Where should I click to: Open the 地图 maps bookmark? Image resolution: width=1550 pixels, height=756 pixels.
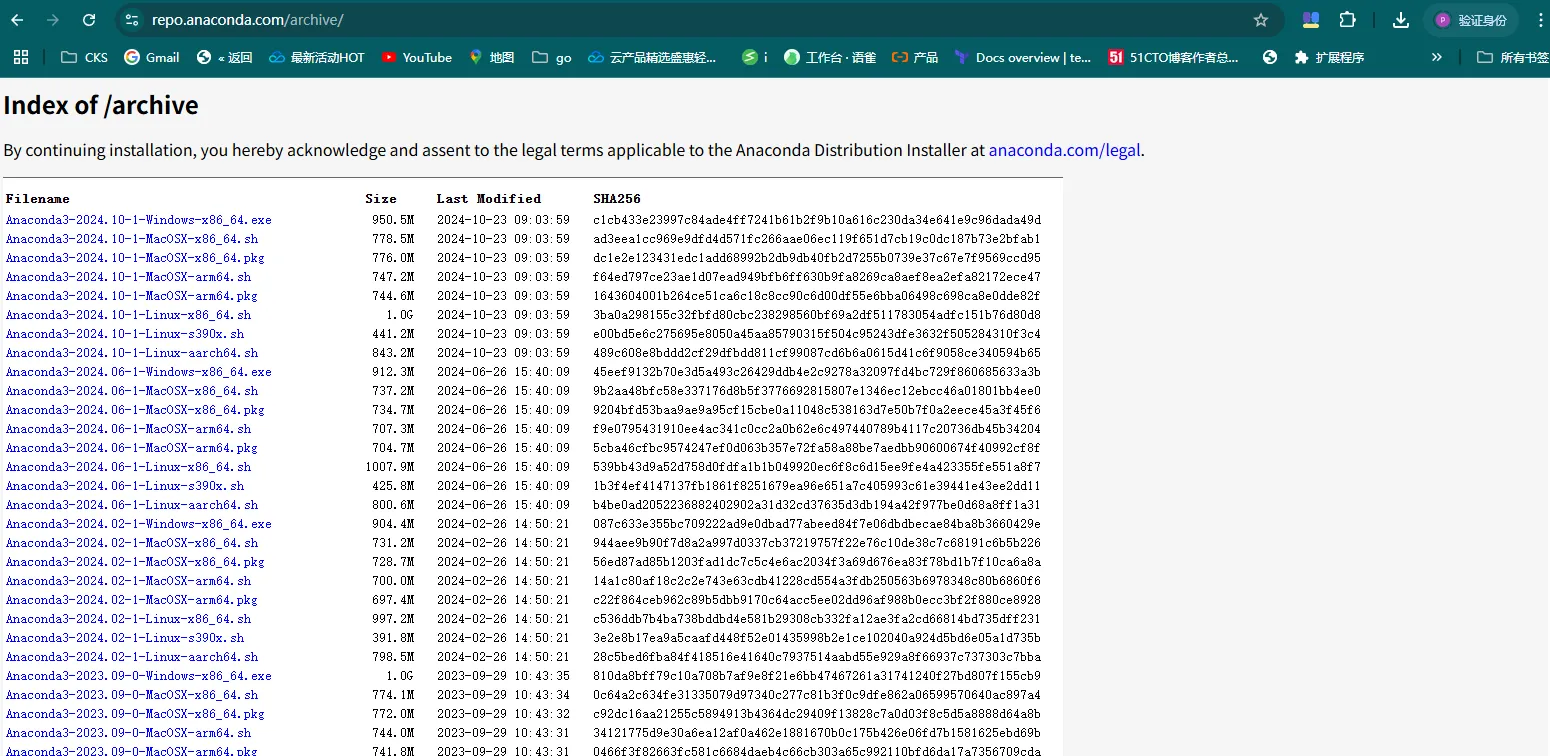pos(492,57)
